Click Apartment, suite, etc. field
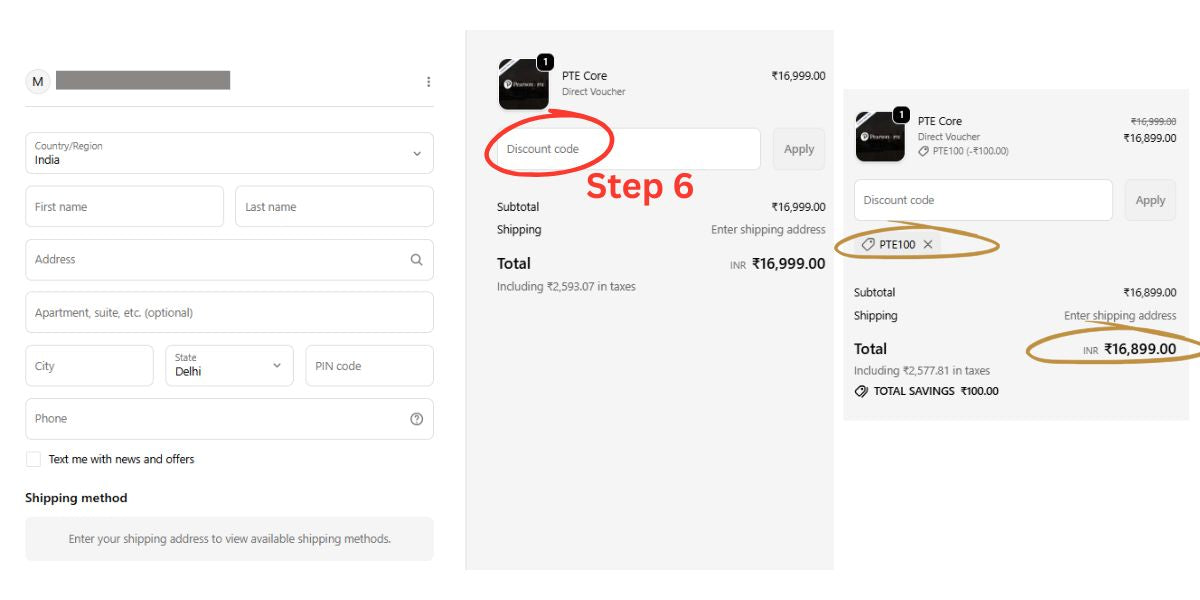The width and height of the screenshot is (1200, 600). coord(229,312)
